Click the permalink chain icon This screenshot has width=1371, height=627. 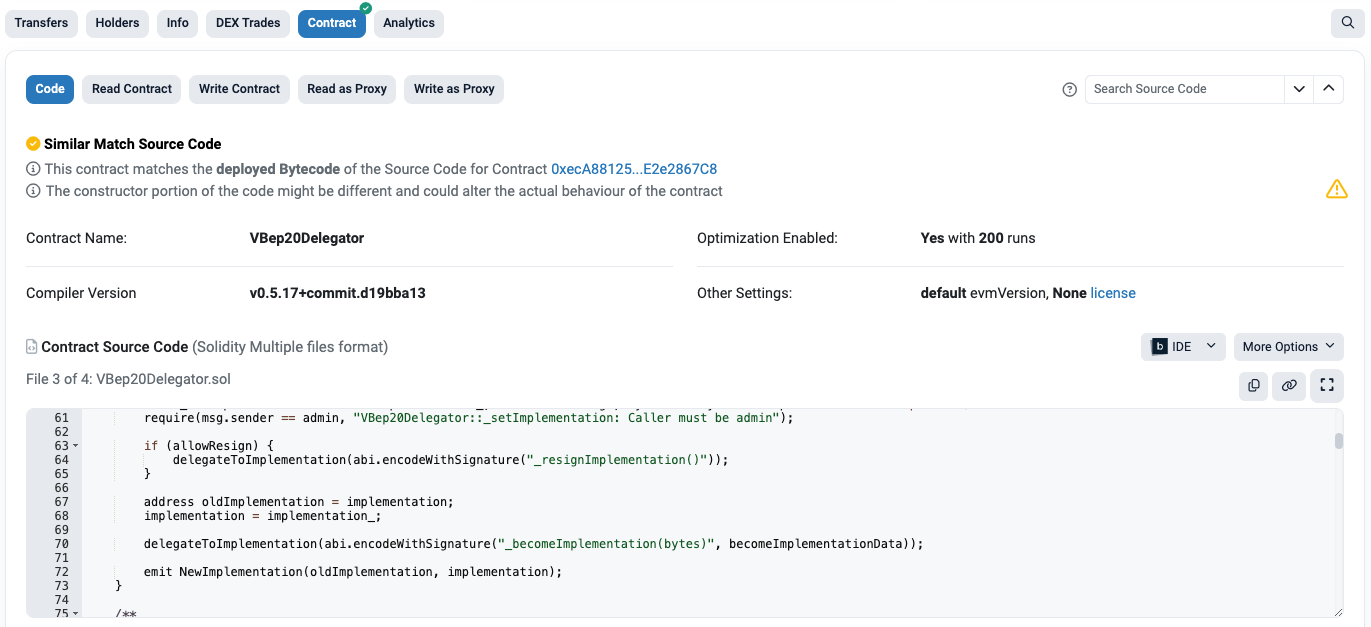(x=1290, y=385)
